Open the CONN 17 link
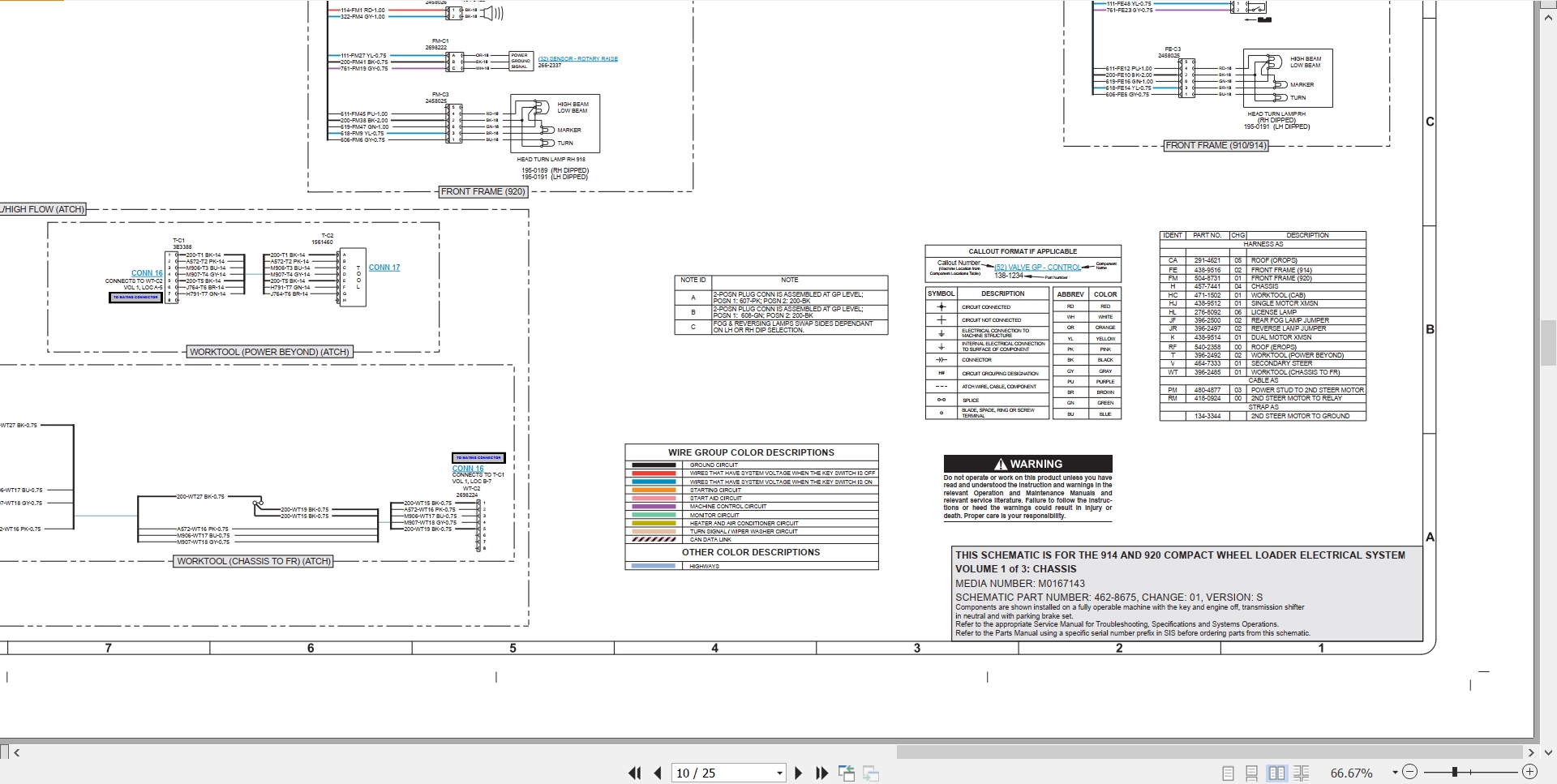The image size is (1557, 784). pos(384,267)
